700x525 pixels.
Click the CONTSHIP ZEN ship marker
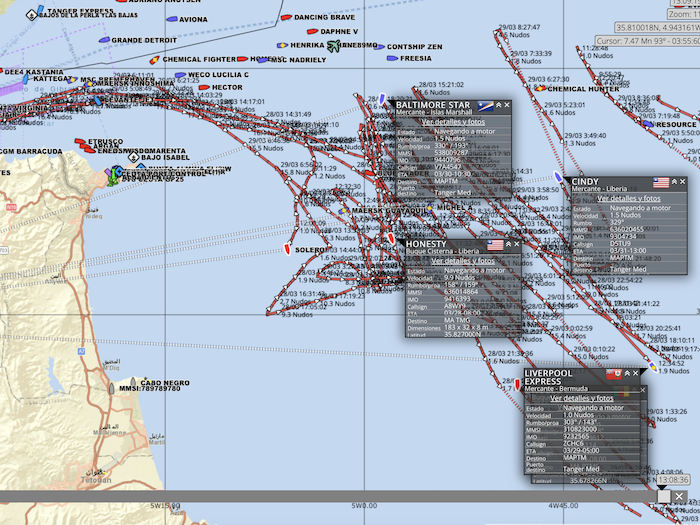pyautogui.click(x=379, y=46)
